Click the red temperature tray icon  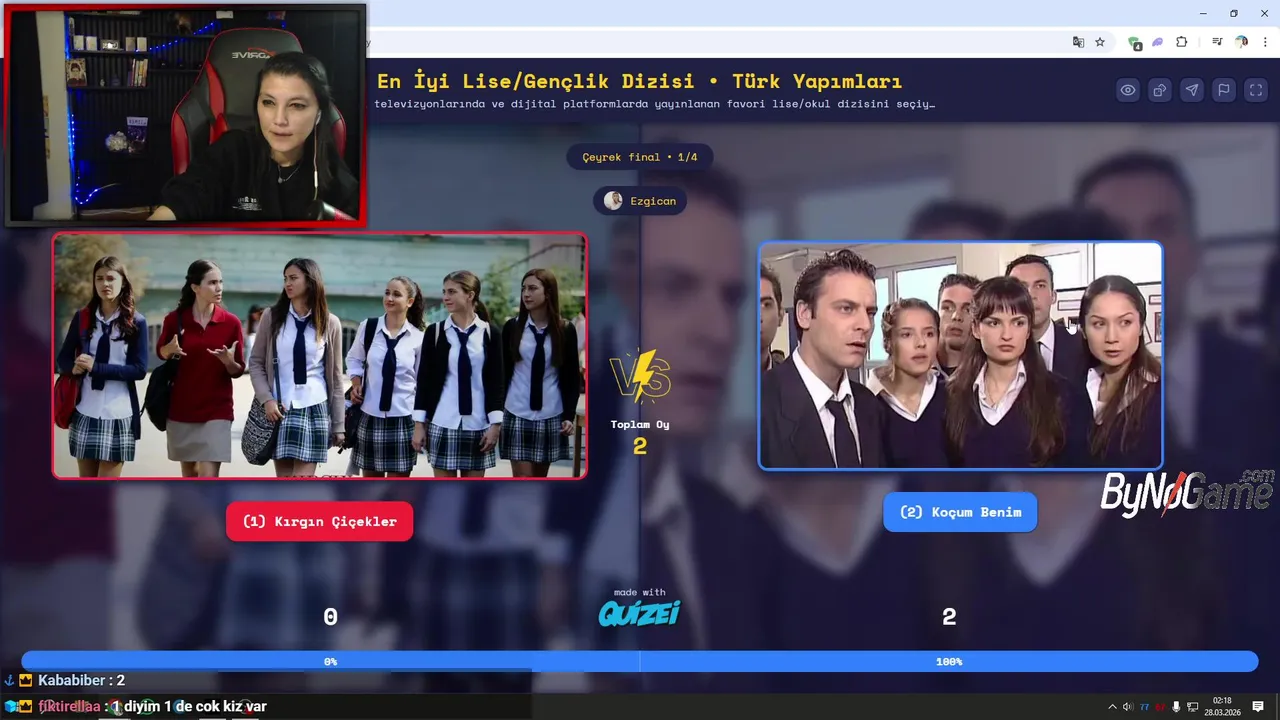pyautogui.click(x=1160, y=707)
